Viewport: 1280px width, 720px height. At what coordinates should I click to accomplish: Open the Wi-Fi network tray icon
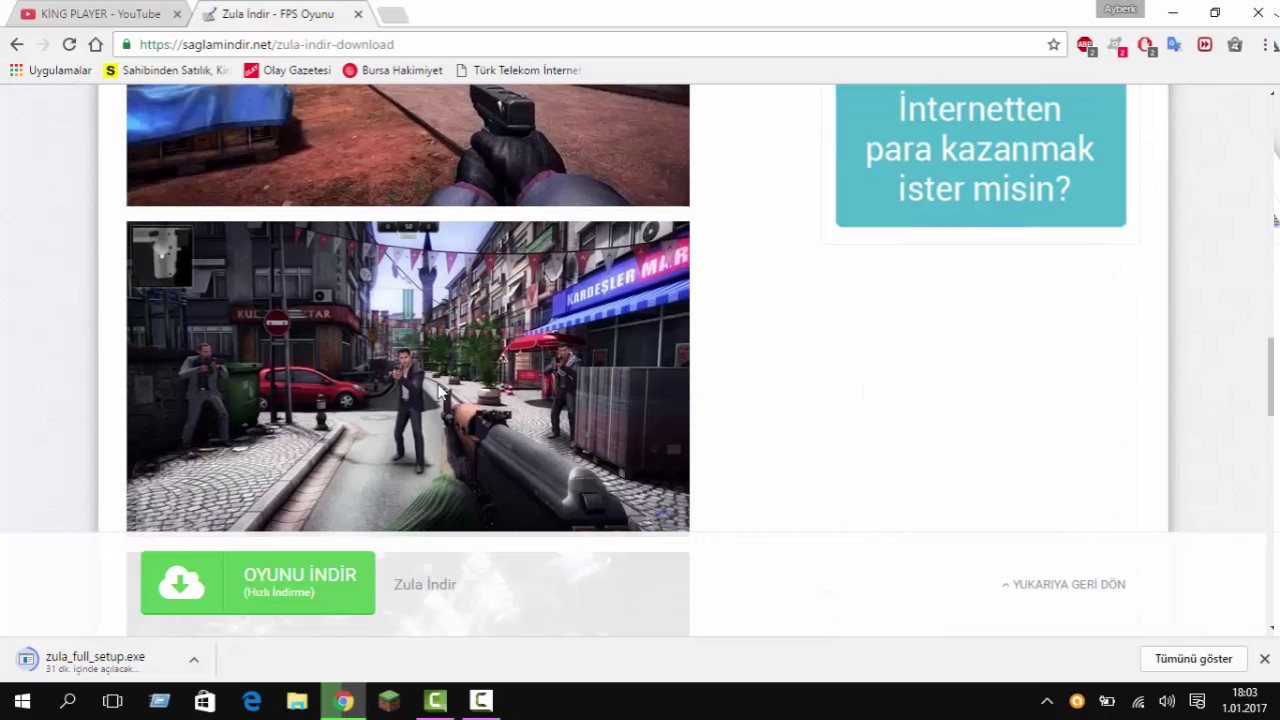(x=1138, y=701)
